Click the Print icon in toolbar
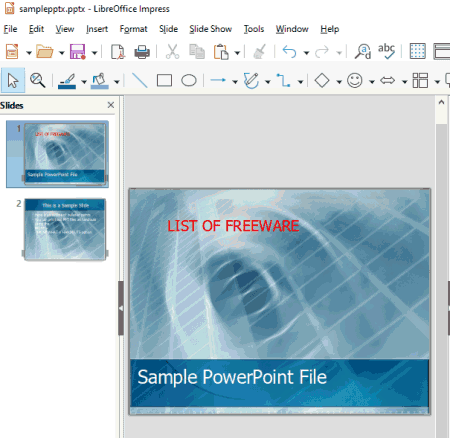The height and width of the screenshot is (438, 450). [x=142, y=52]
